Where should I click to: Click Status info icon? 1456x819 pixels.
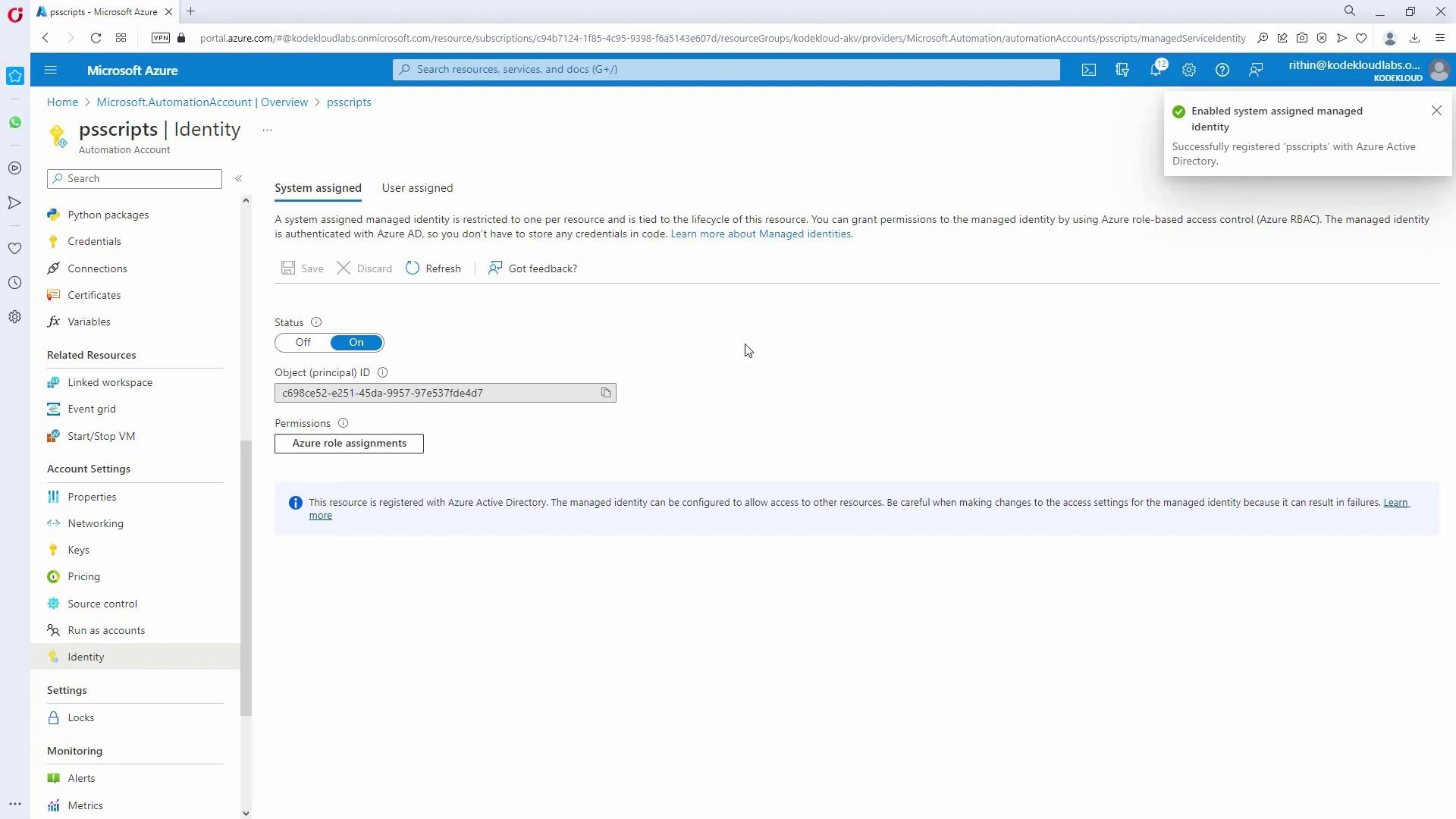[316, 322]
